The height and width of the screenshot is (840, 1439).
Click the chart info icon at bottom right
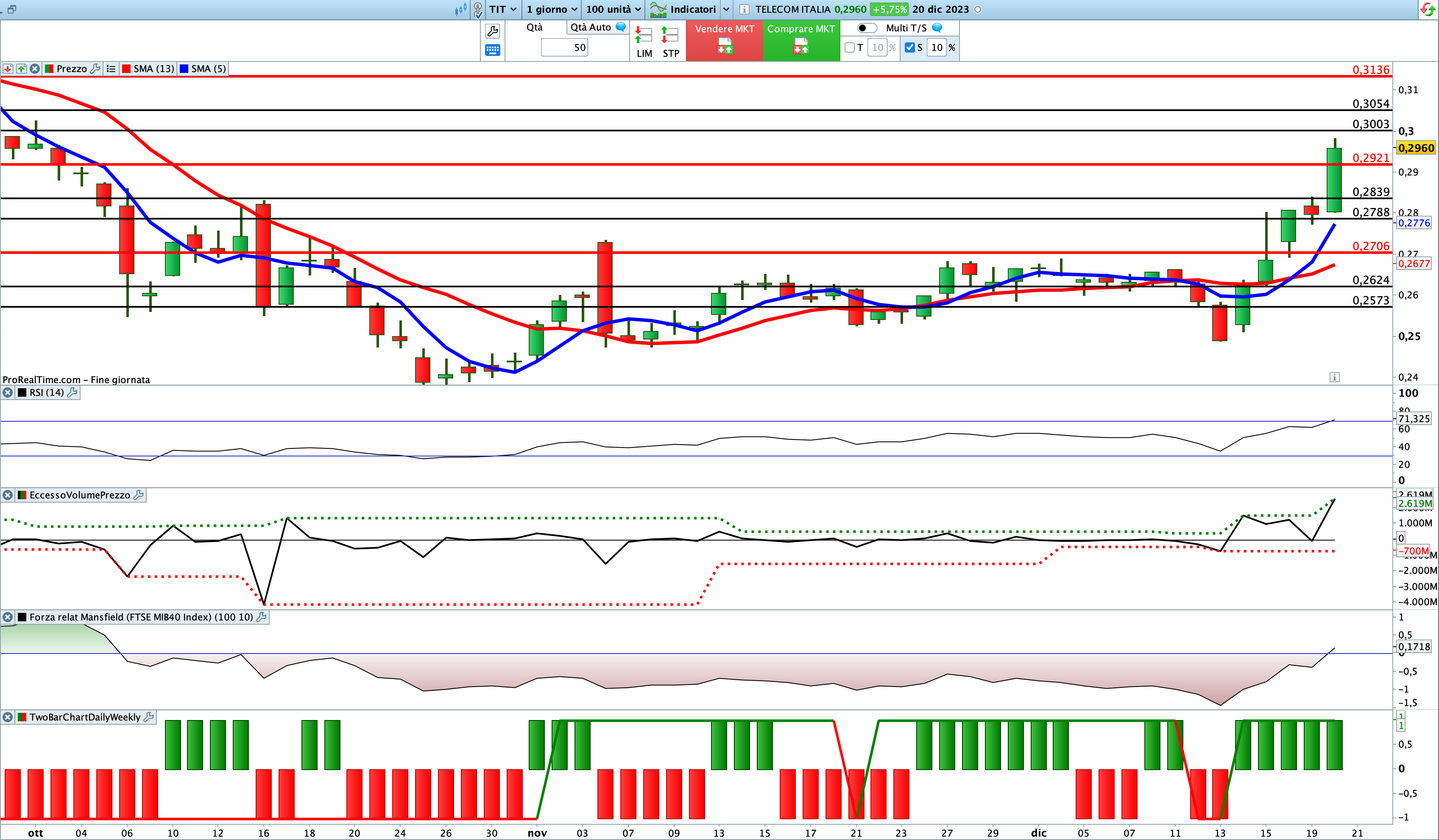pos(1335,377)
